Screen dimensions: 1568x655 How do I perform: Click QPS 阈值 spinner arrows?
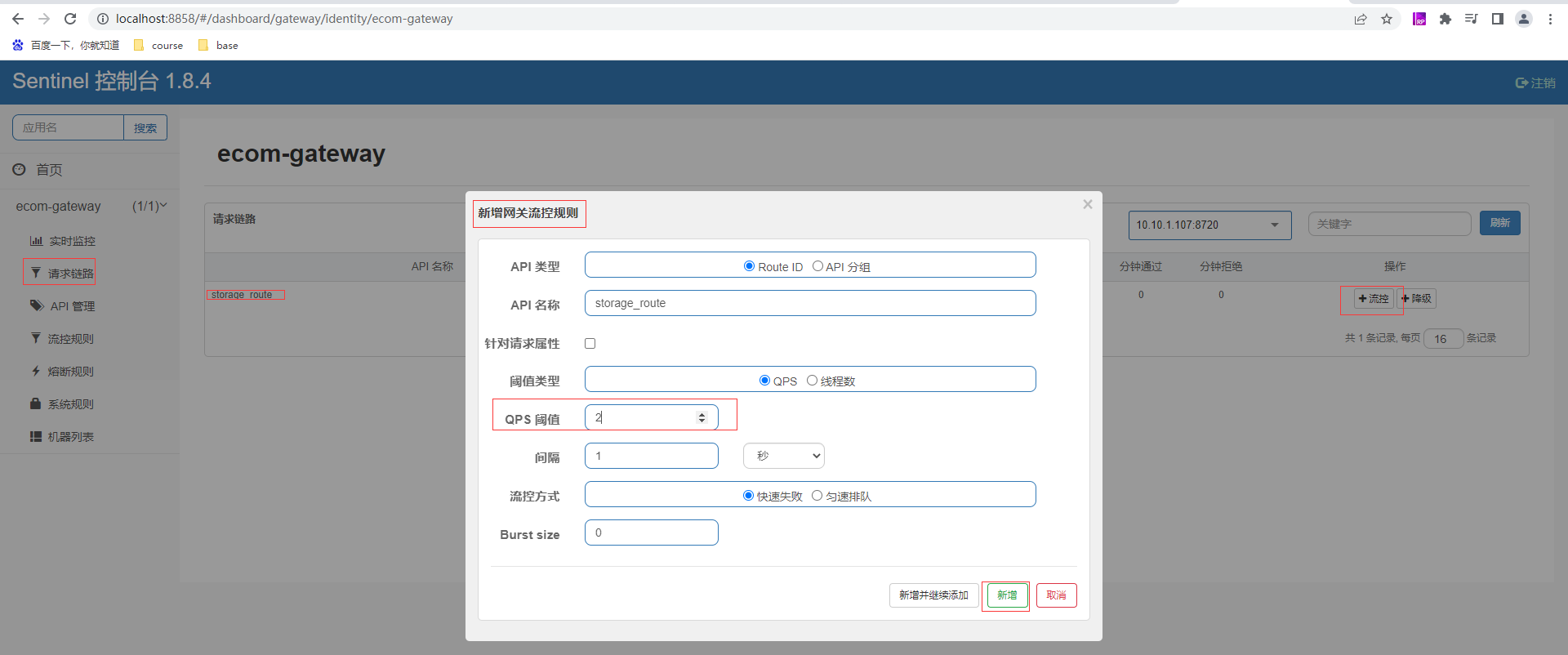pyautogui.click(x=702, y=417)
